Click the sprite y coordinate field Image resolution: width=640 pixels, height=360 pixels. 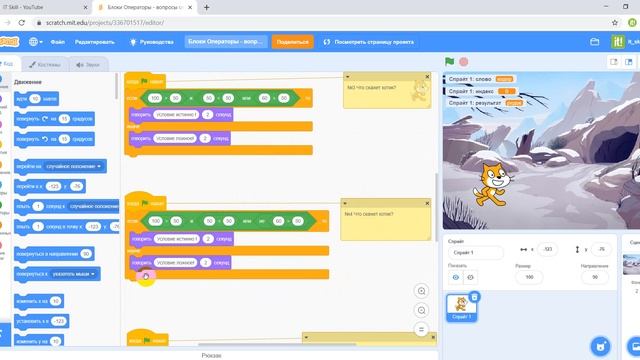601,249
